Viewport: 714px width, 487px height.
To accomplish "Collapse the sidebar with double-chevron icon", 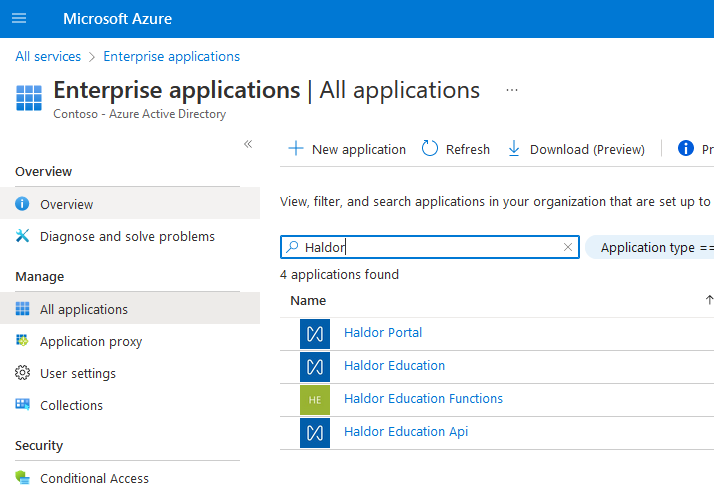I will click(248, 144).
